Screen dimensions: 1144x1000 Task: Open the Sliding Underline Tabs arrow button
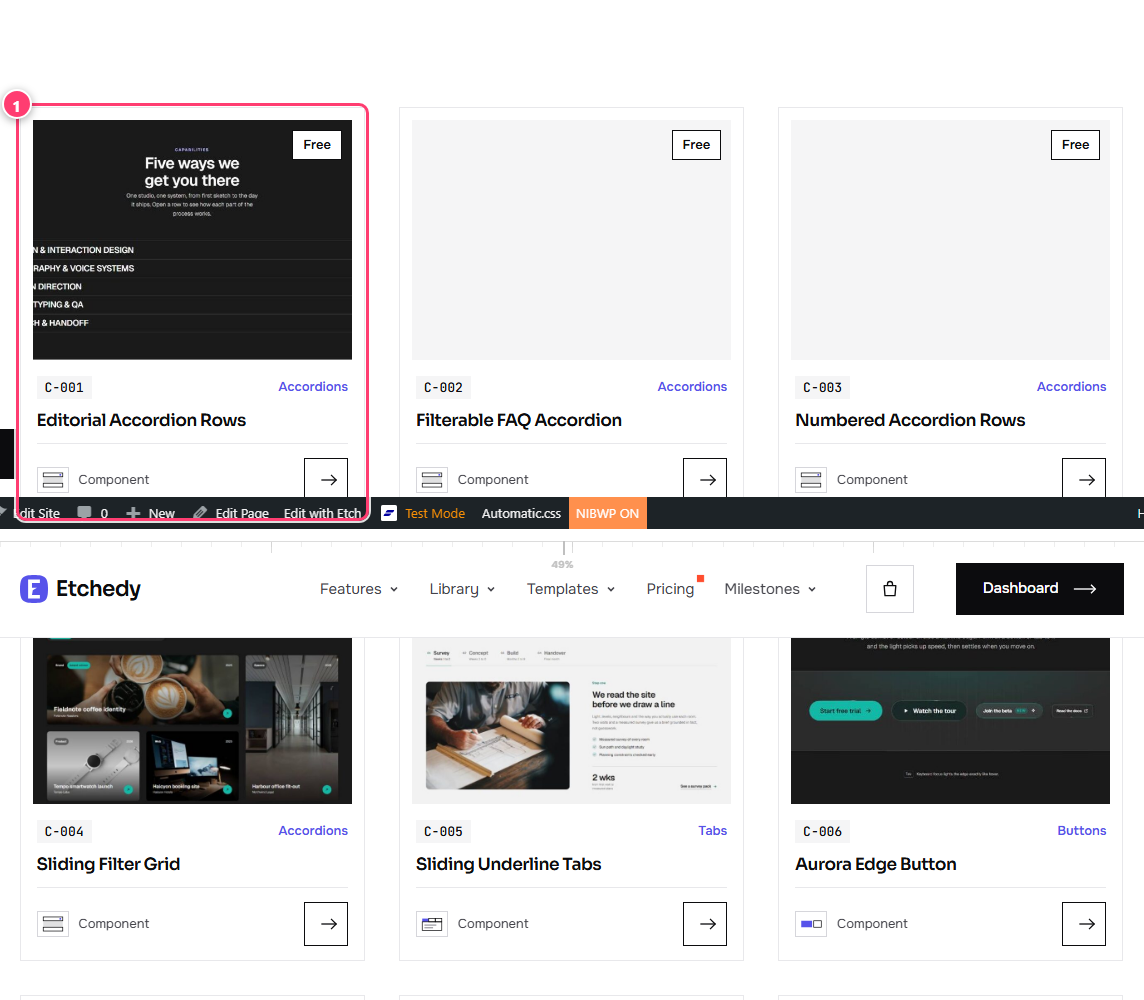tap(705, 923)
